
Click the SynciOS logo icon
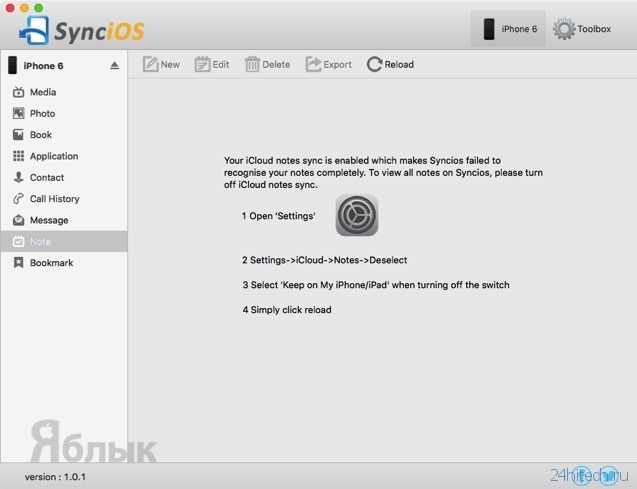pyautogui.click(x=35, y=30)
